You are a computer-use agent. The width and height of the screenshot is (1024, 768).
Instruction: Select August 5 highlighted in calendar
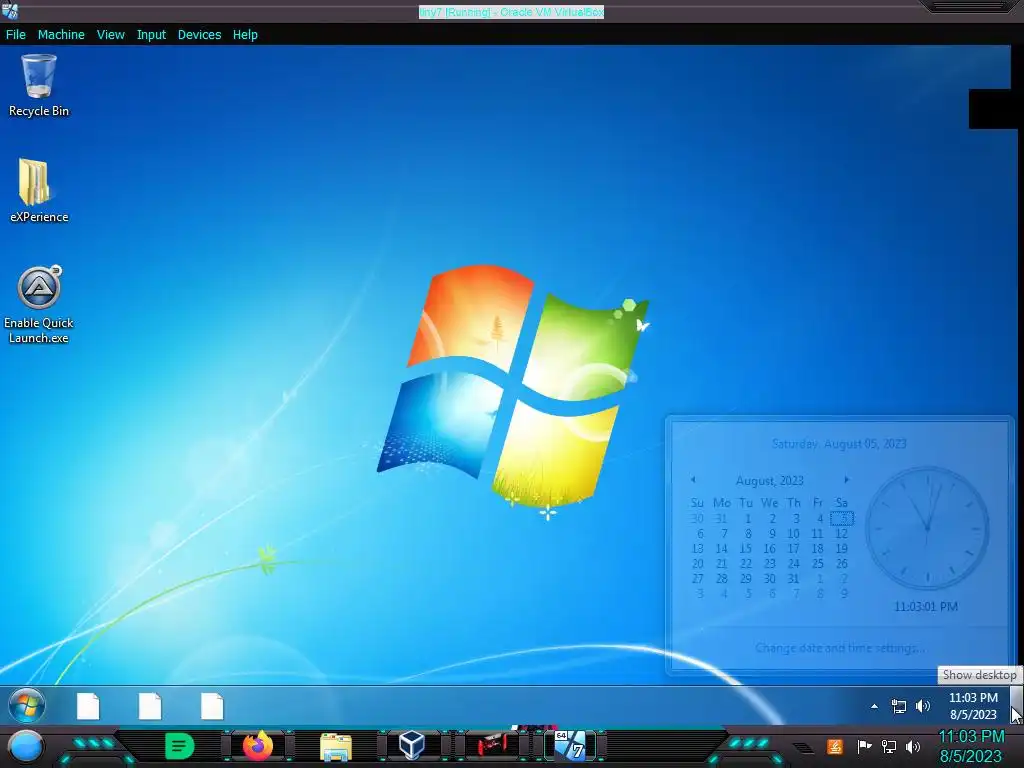point(842,519)
